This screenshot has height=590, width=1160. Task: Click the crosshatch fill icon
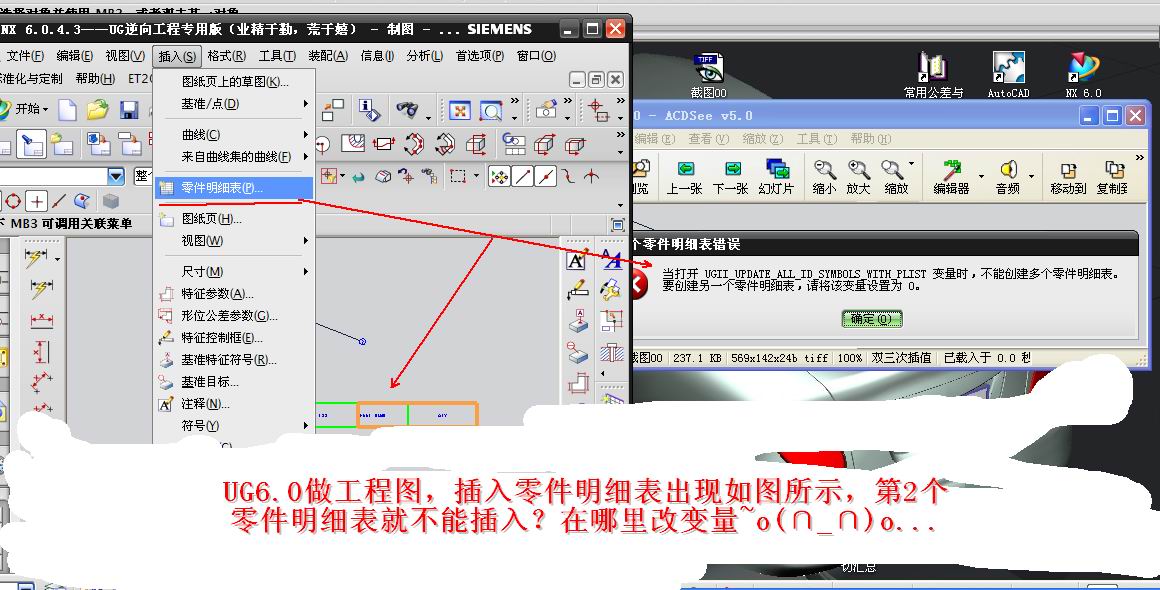(x=612, y=353)
